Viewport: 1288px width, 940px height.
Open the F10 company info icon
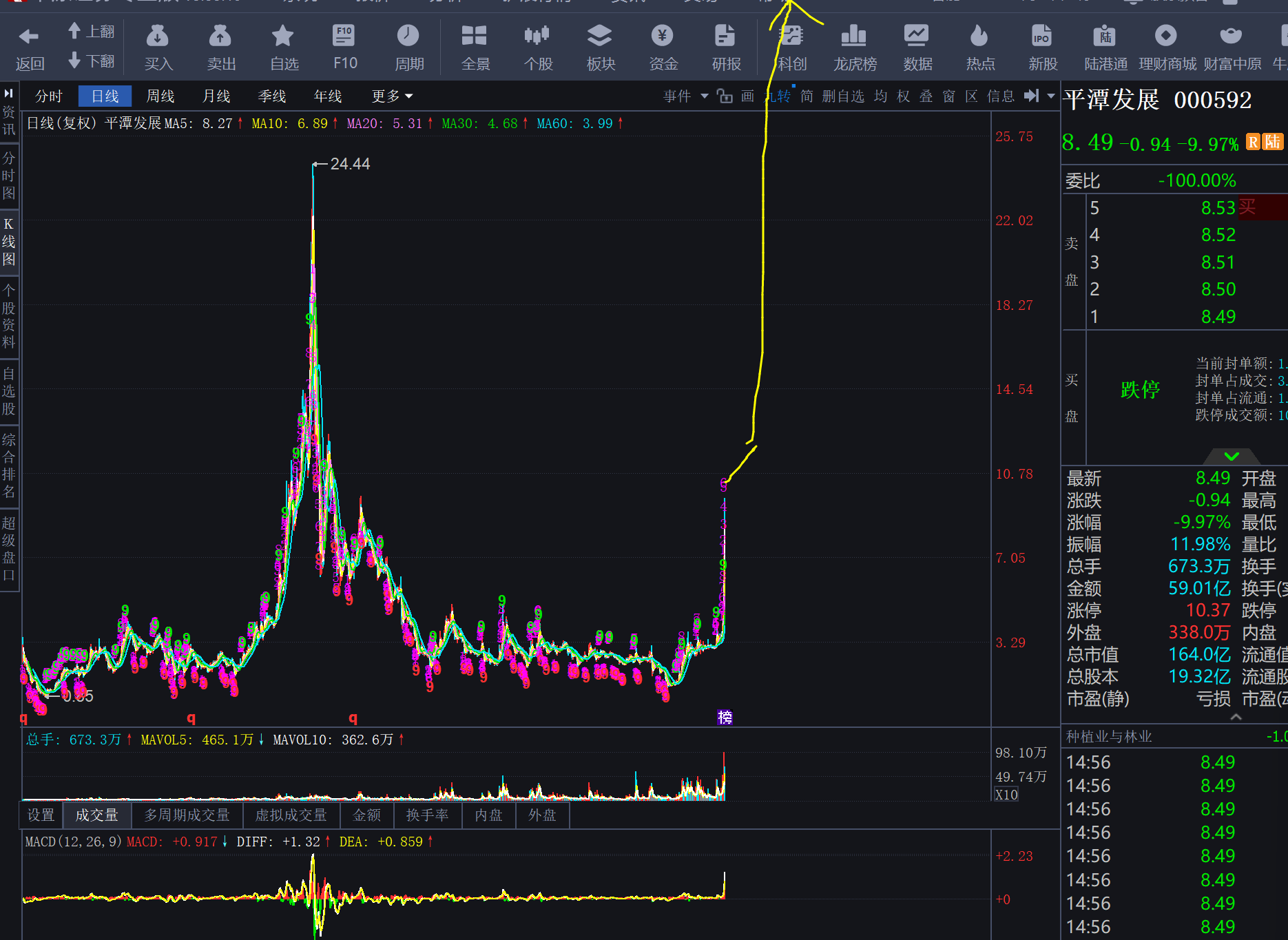(x=344, y=46)
